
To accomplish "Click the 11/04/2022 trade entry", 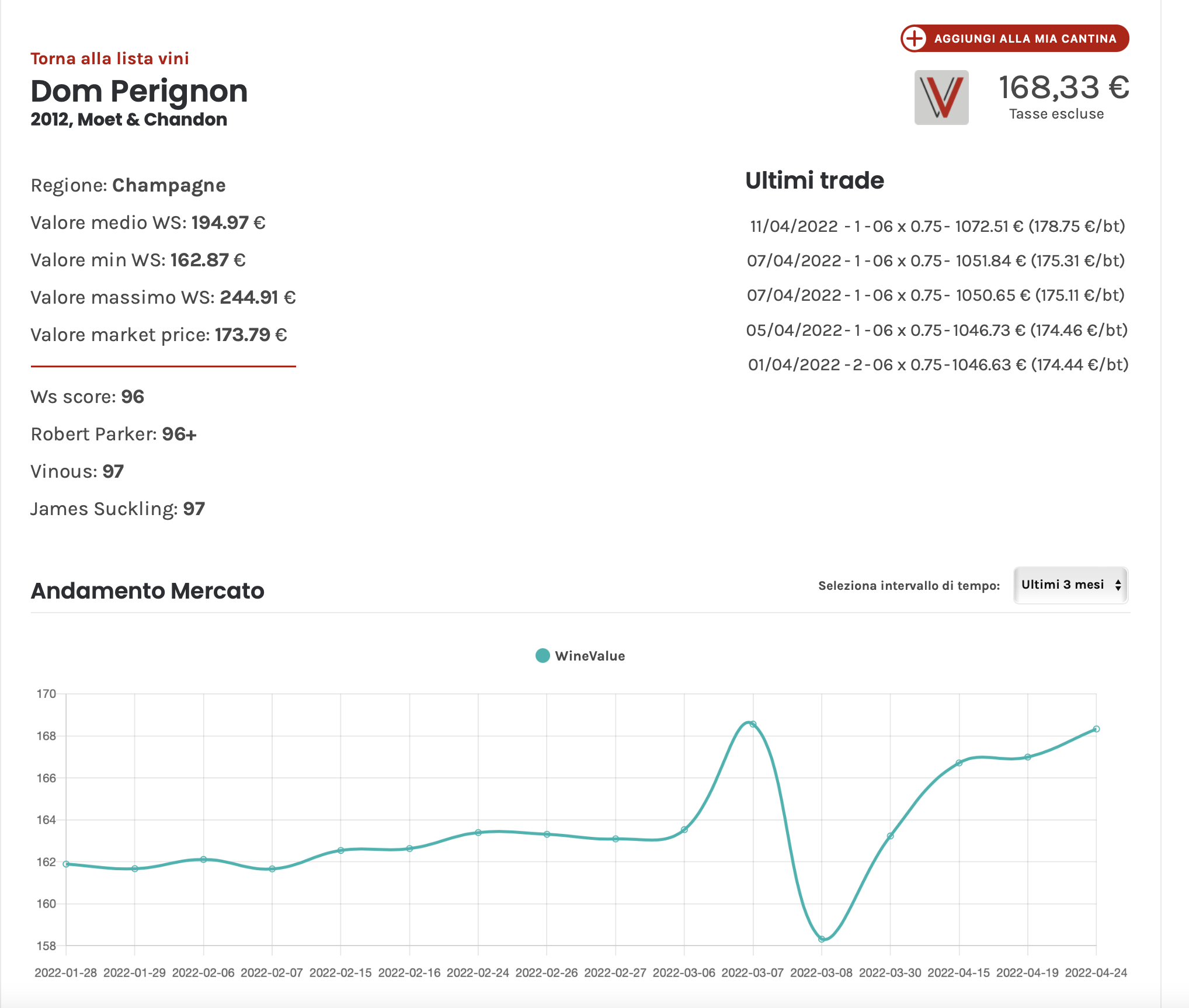I will click(937, 226).
